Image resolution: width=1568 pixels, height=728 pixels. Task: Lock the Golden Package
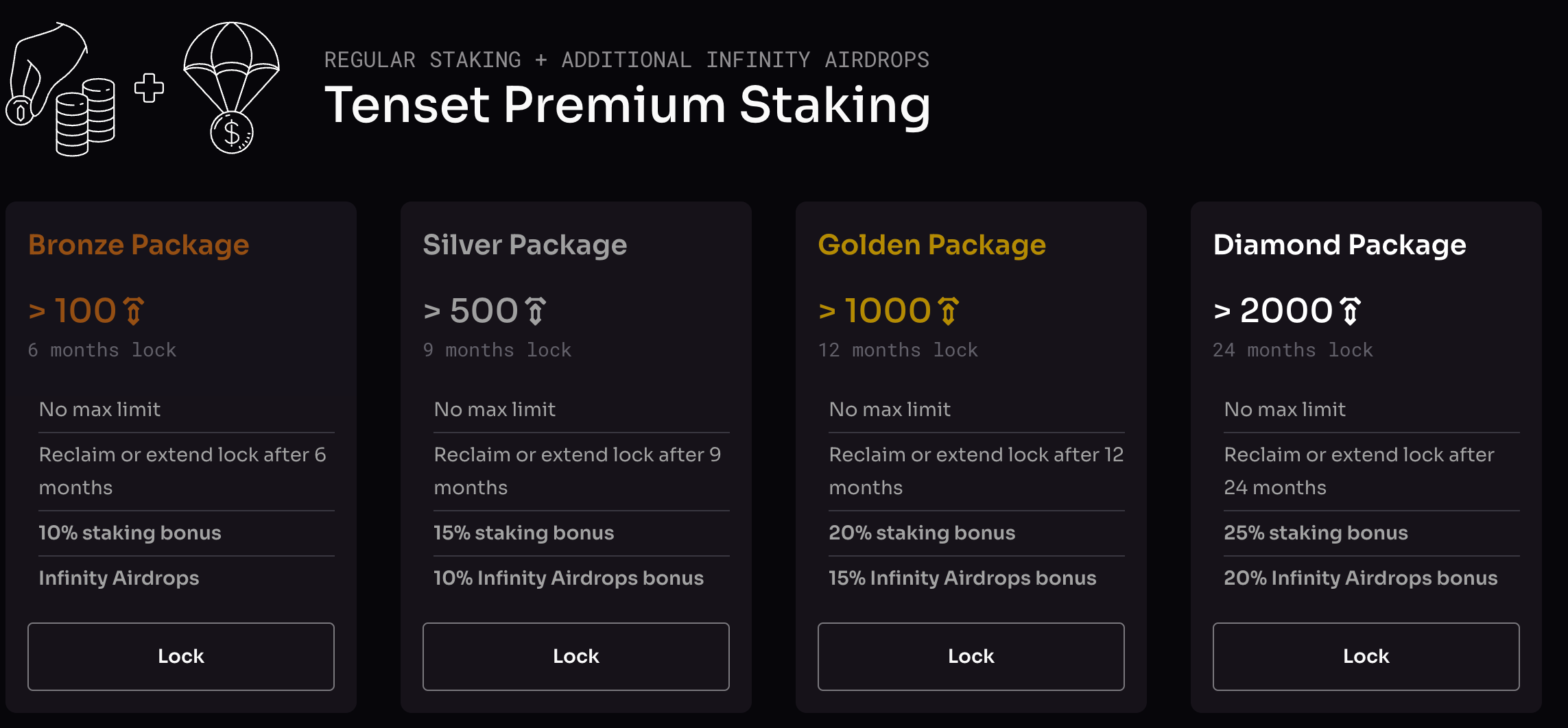coord(971,656)
